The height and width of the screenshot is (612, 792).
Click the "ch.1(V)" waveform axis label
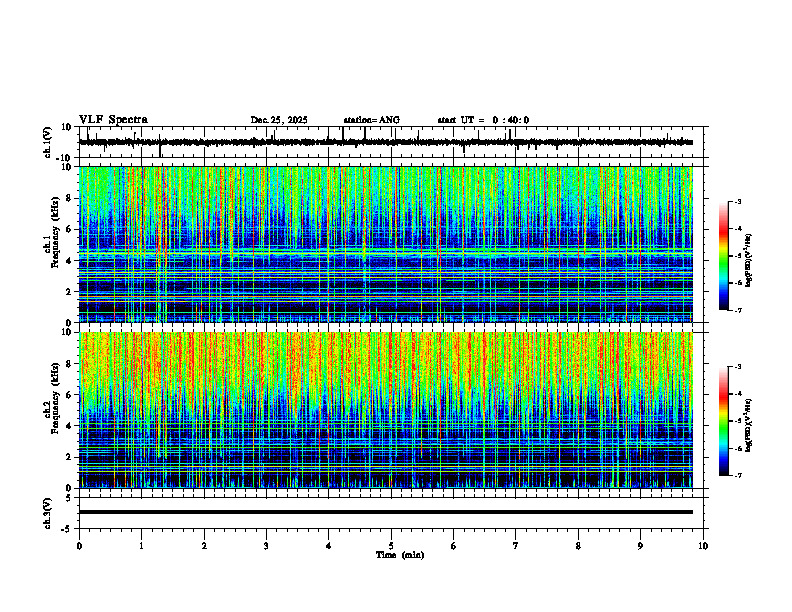pyautogui.click(x=48, y=142)
